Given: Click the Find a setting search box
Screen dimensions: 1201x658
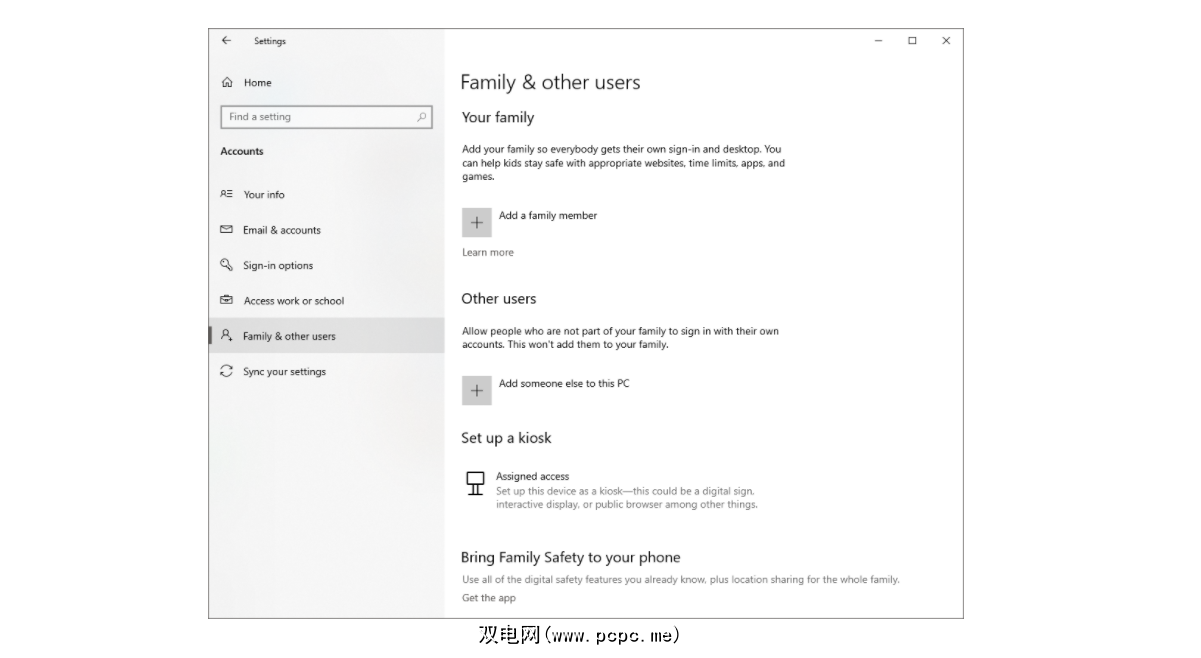Looking at the screenshot, I should (x=326, y=117).
